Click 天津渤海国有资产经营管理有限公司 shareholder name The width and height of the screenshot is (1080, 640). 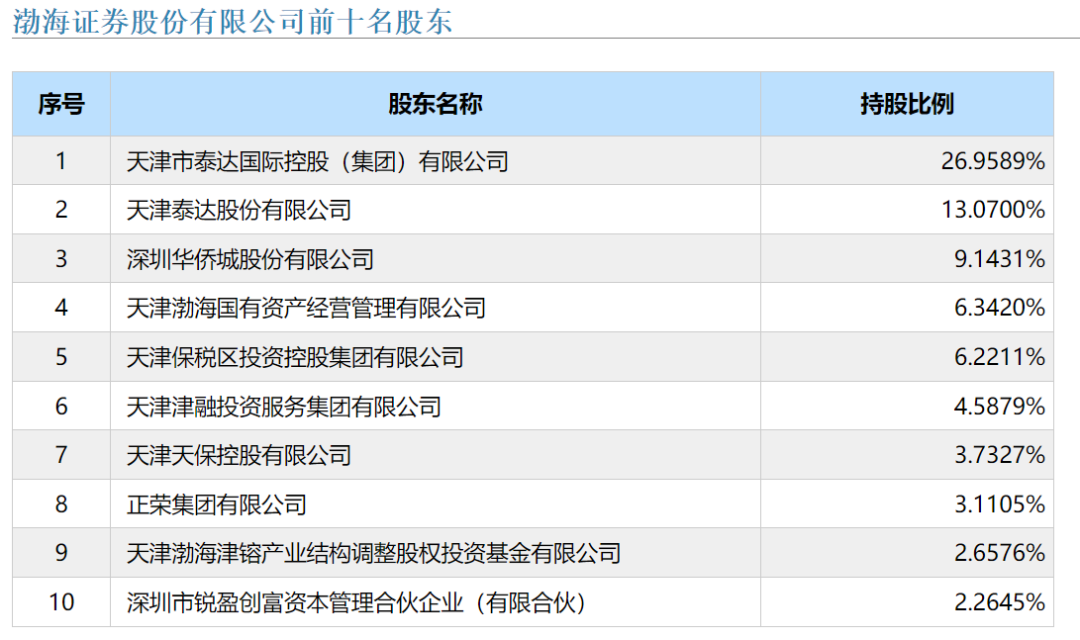(x=307, y=307)
